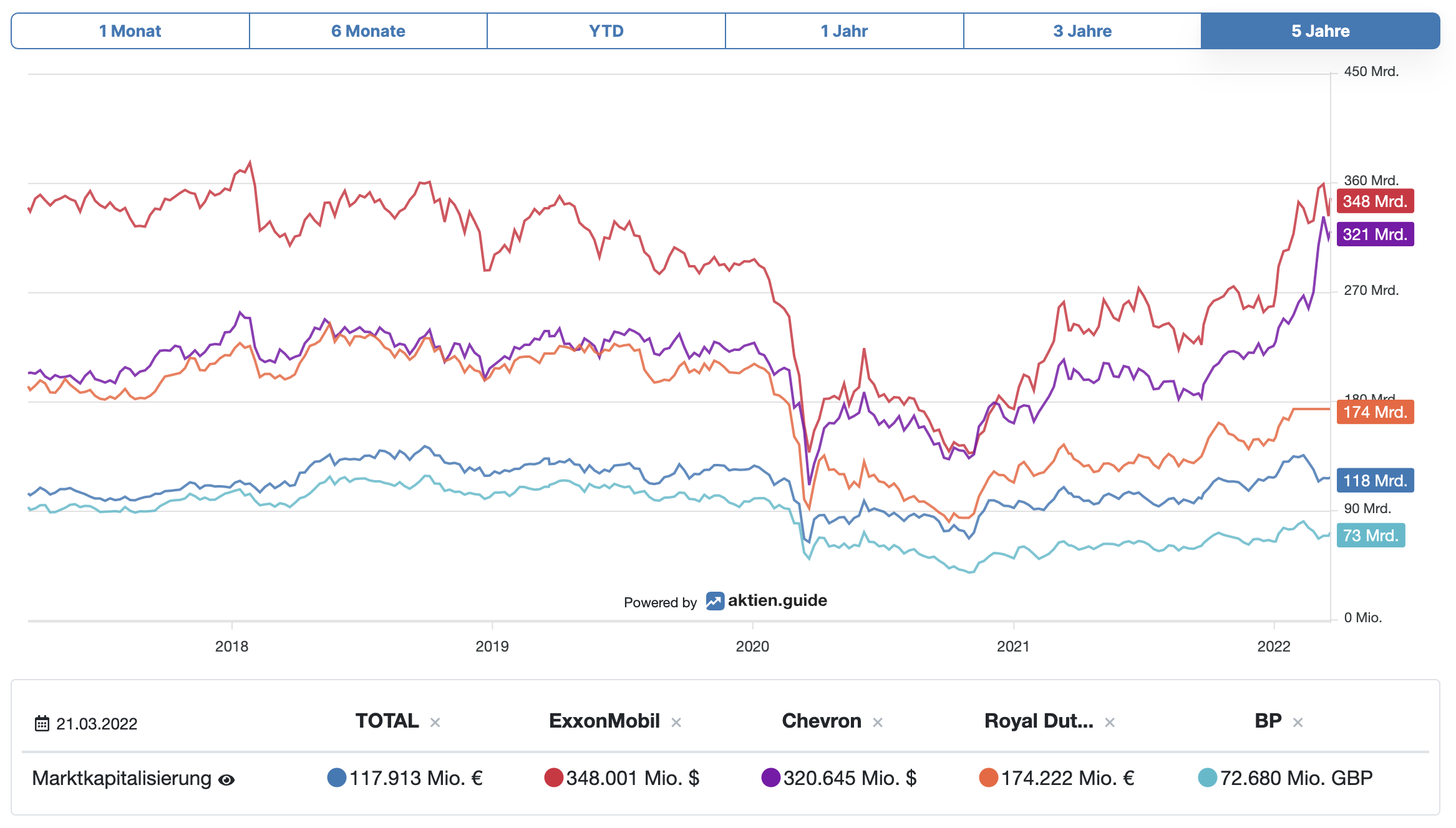Remove Royal Dut... using its x icon
Viewport: 1456px width, 828px height.
click(x=1110, y=723)
